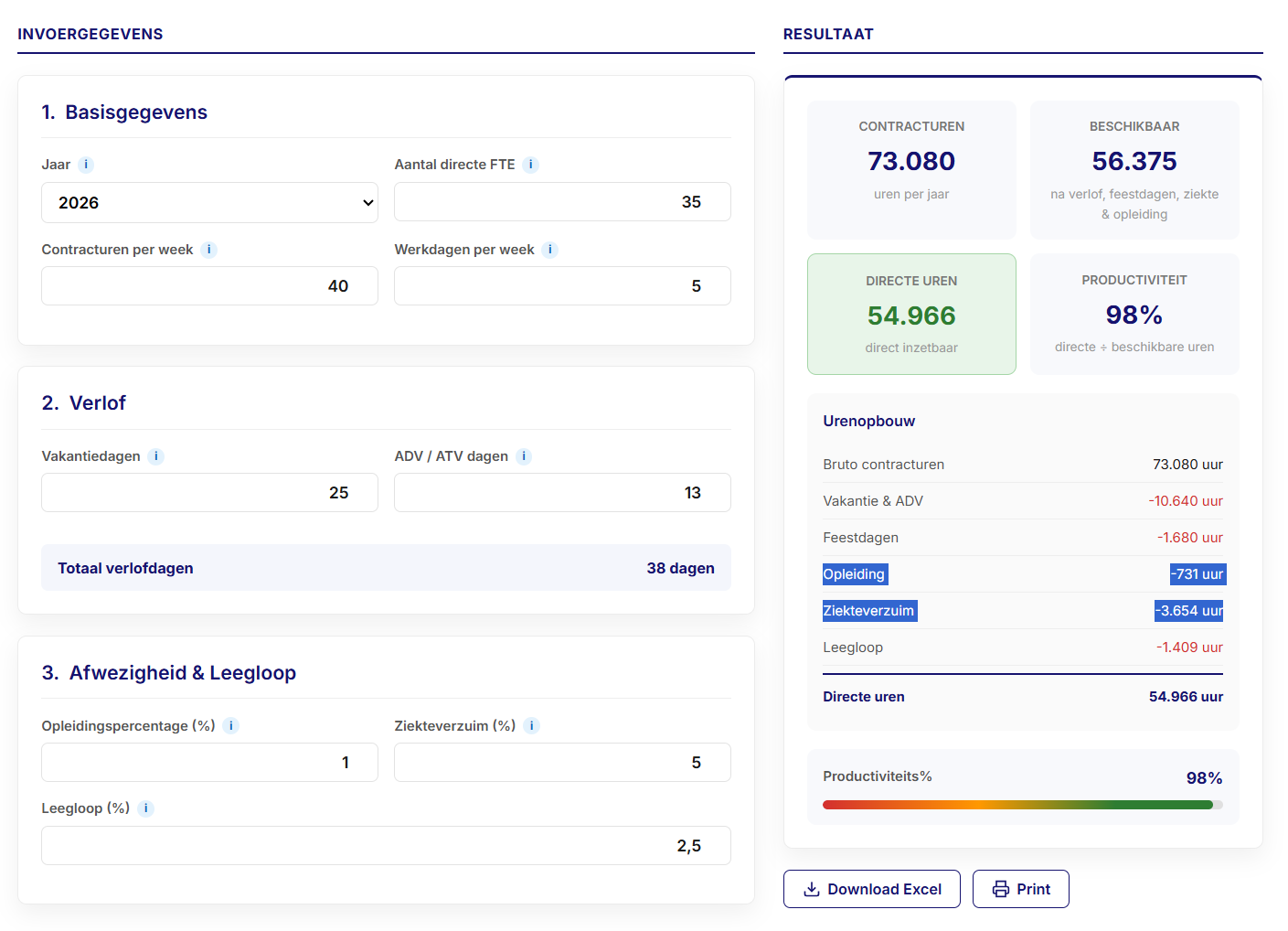Click the Afwezigheid & Leegloop heading
Viewport: 1288px width, 931px height.
169,673
